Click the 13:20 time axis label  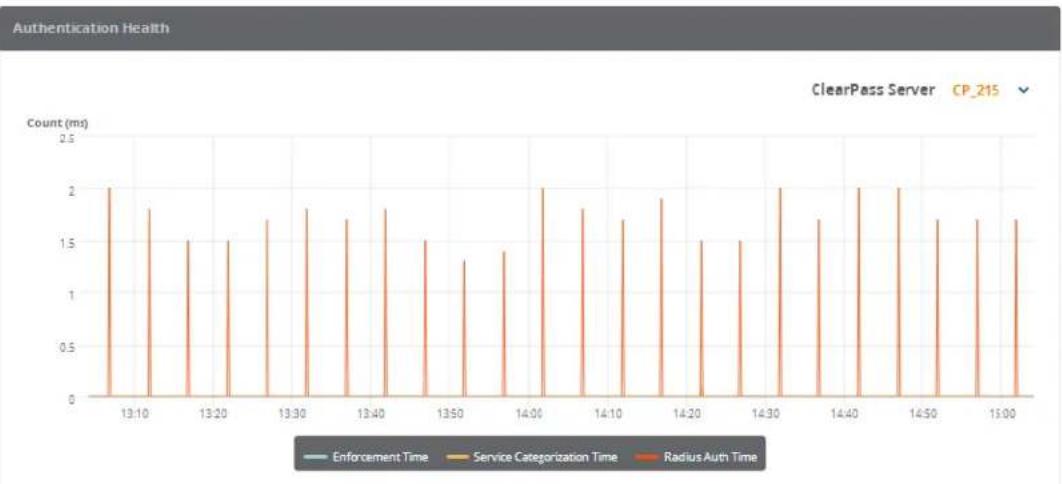pyautogui.click(x=213, y=412)
